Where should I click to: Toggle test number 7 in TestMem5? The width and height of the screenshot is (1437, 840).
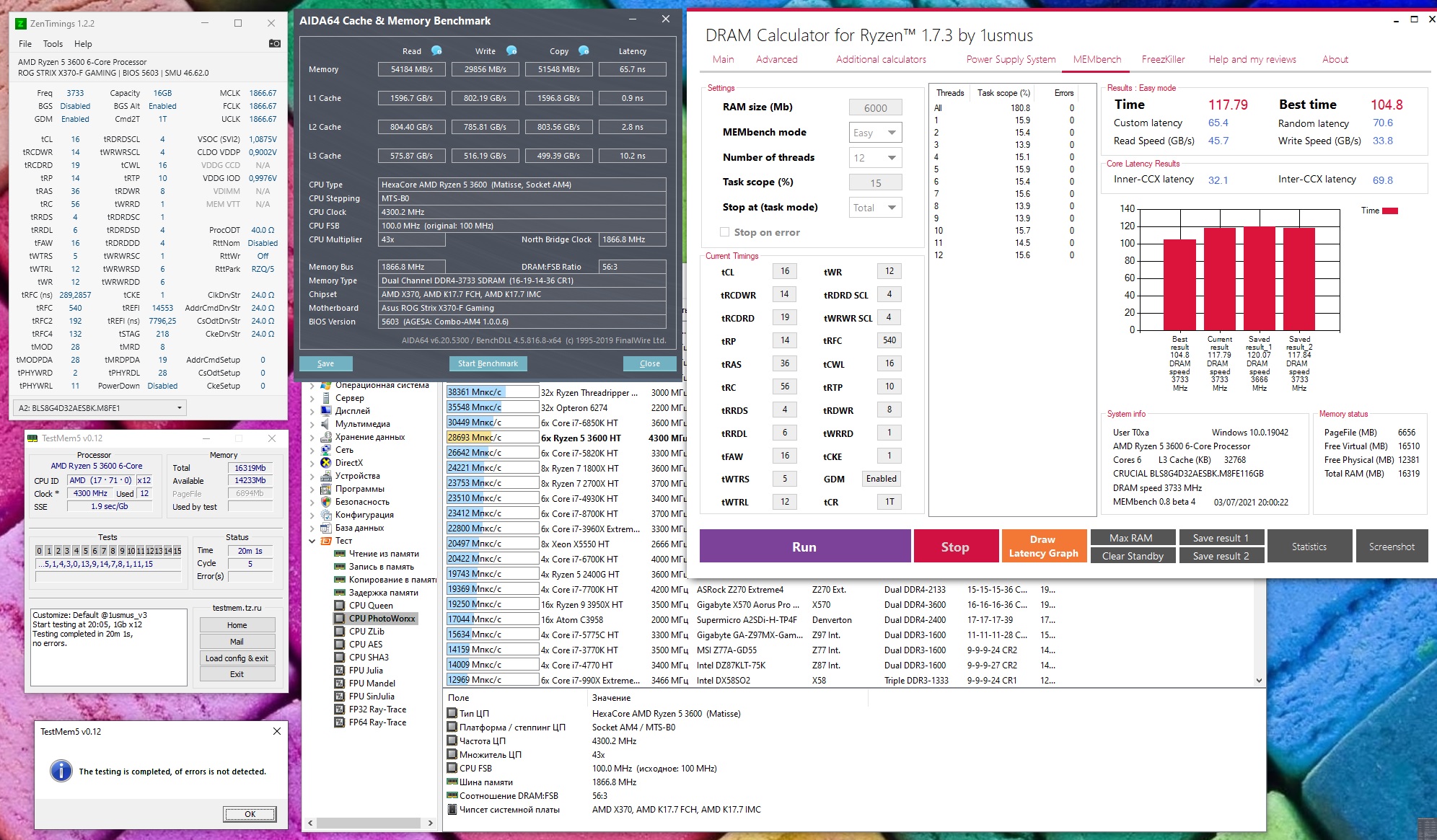[x=103, y=550]
